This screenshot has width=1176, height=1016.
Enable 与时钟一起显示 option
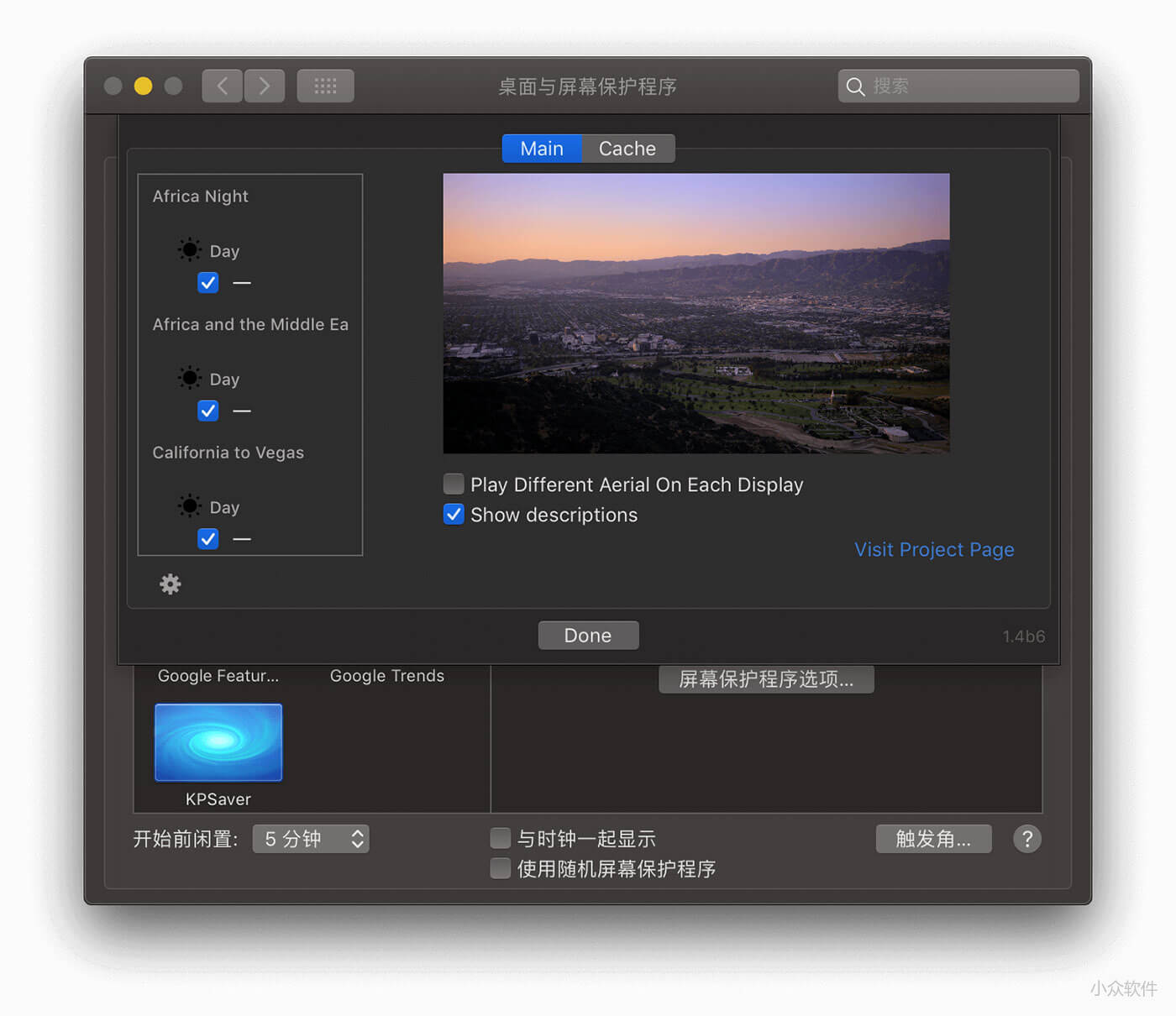point(500,837)
